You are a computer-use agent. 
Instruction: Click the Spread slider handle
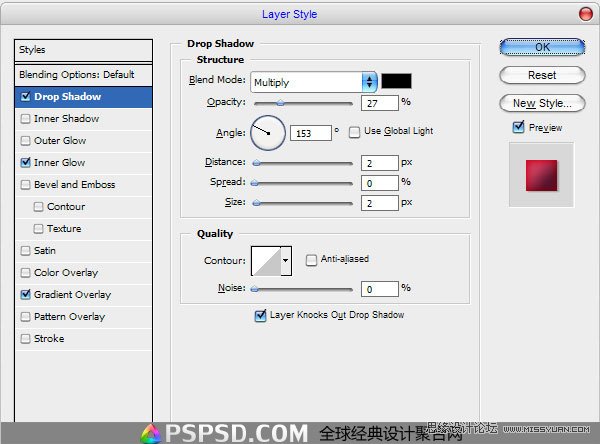coord(255,183)
